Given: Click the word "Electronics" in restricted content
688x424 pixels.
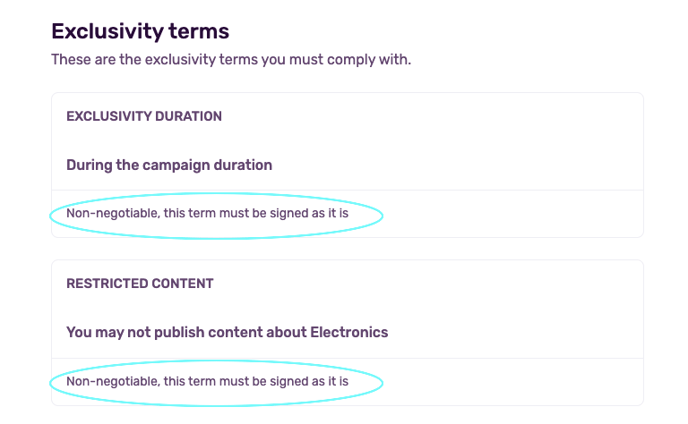Looking at the screenshot, I should point(347,332).
